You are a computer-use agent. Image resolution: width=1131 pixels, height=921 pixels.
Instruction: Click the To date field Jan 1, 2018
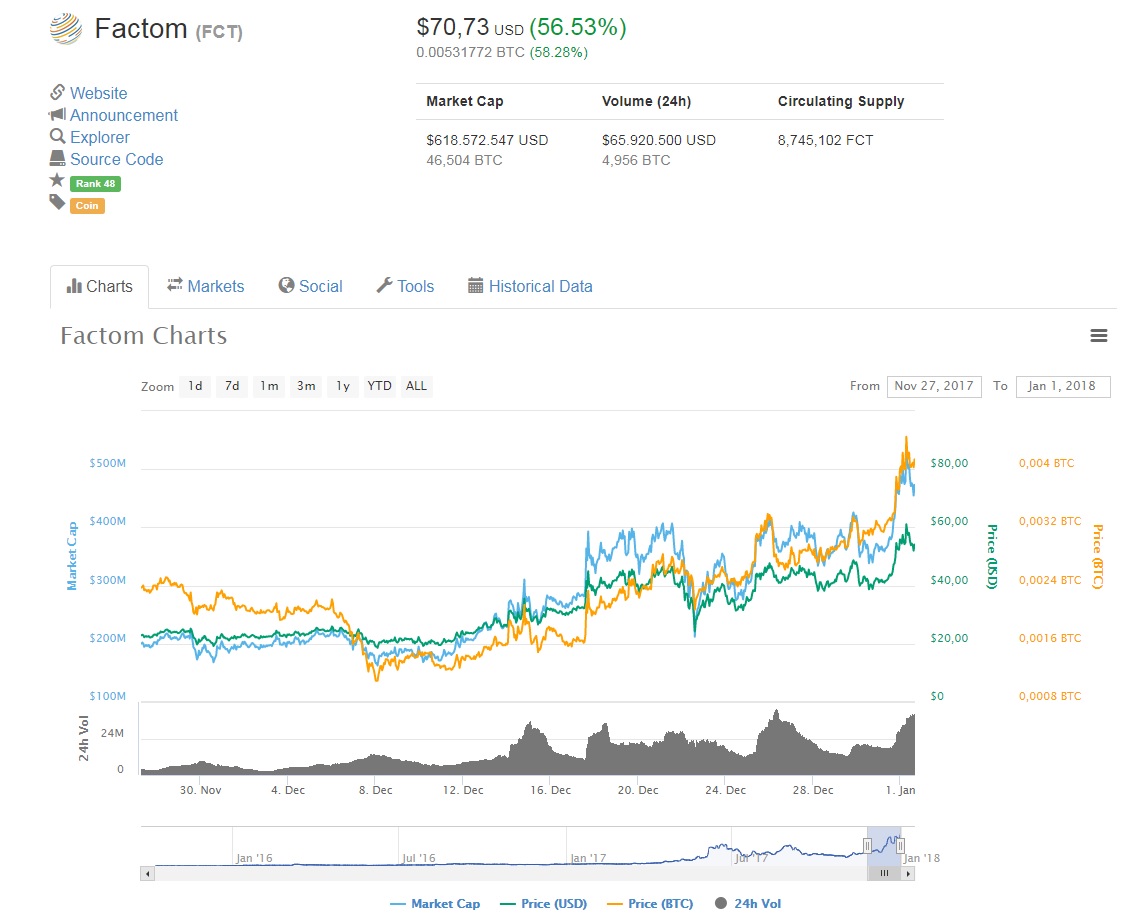[x=1063, y=387]
